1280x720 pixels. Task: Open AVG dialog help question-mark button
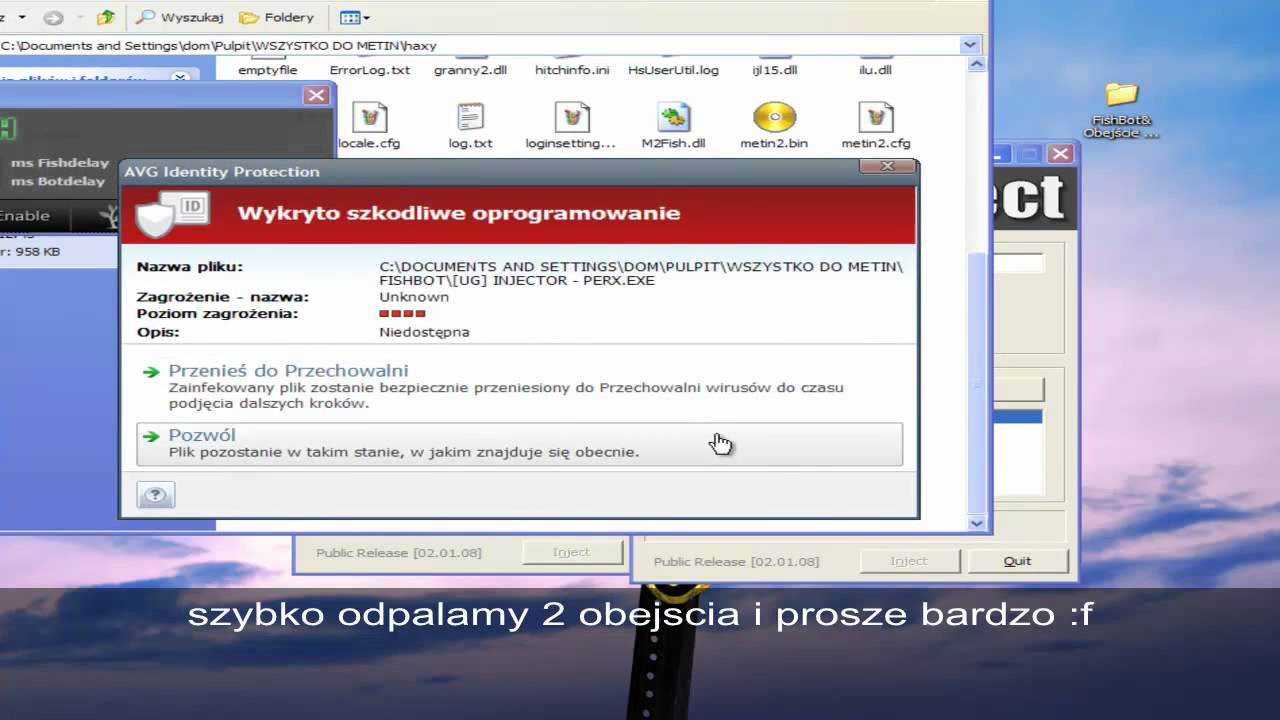pyautogui.click(x=156, y=495)
